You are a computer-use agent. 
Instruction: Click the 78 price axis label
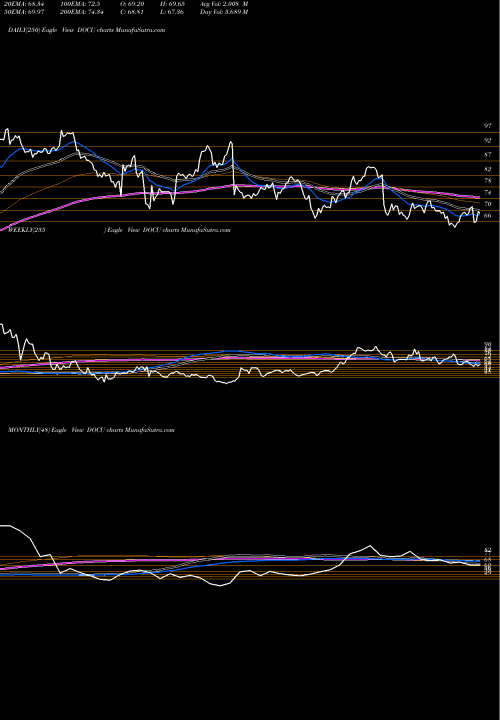488,181
